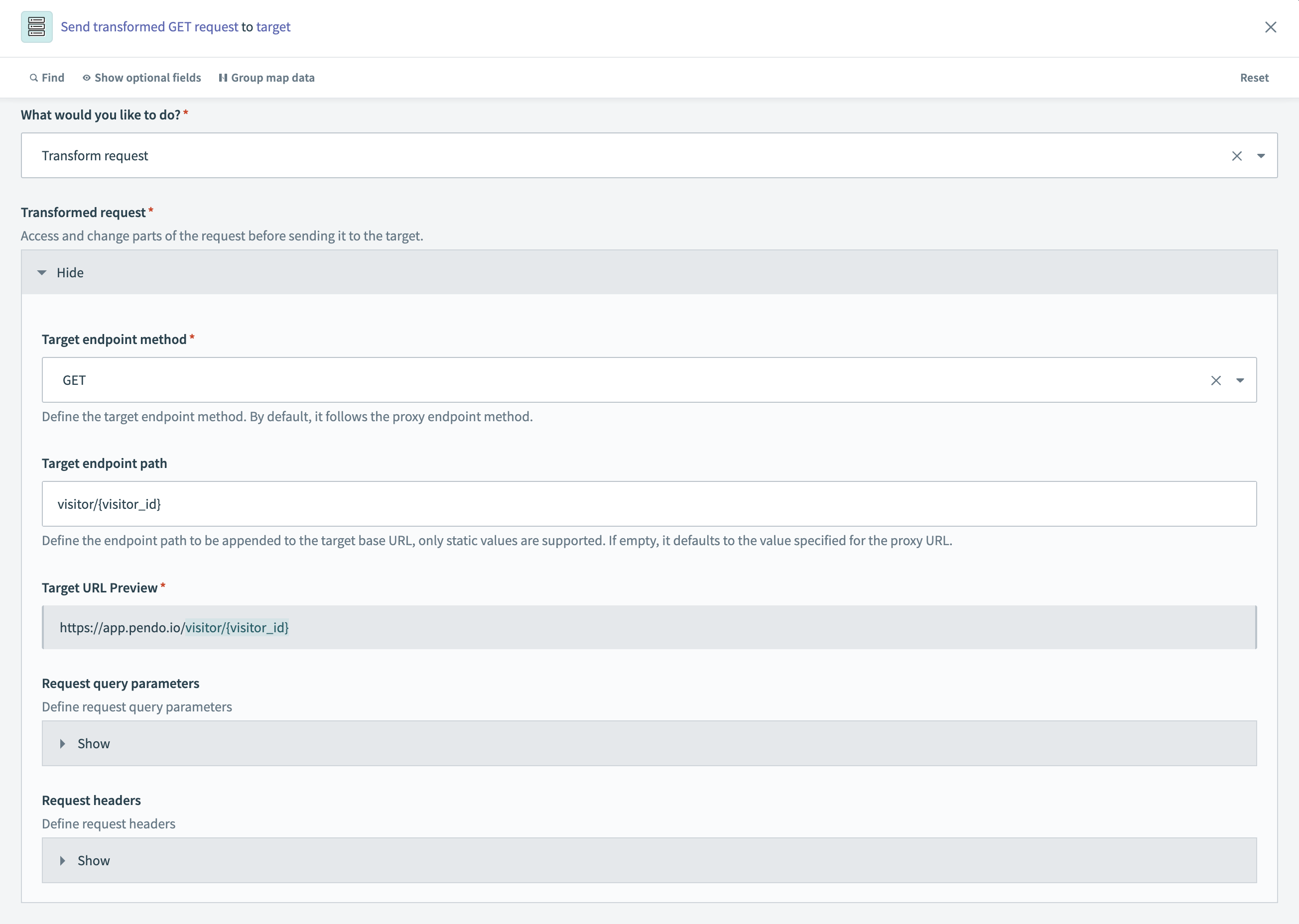
Task: Expand Request headers Show section
Action: click(x=63, y=860)
